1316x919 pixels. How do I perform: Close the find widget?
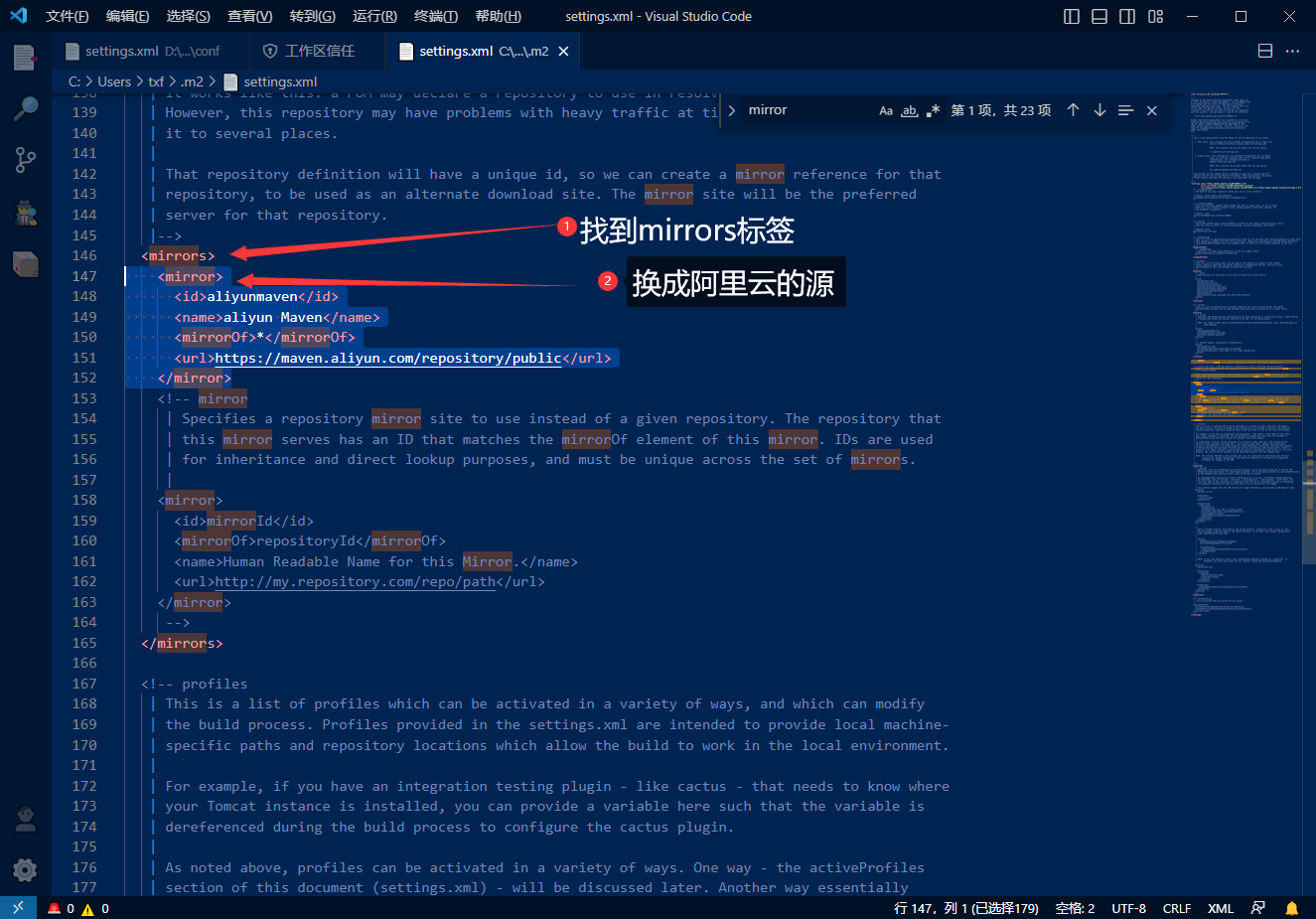1152,110
